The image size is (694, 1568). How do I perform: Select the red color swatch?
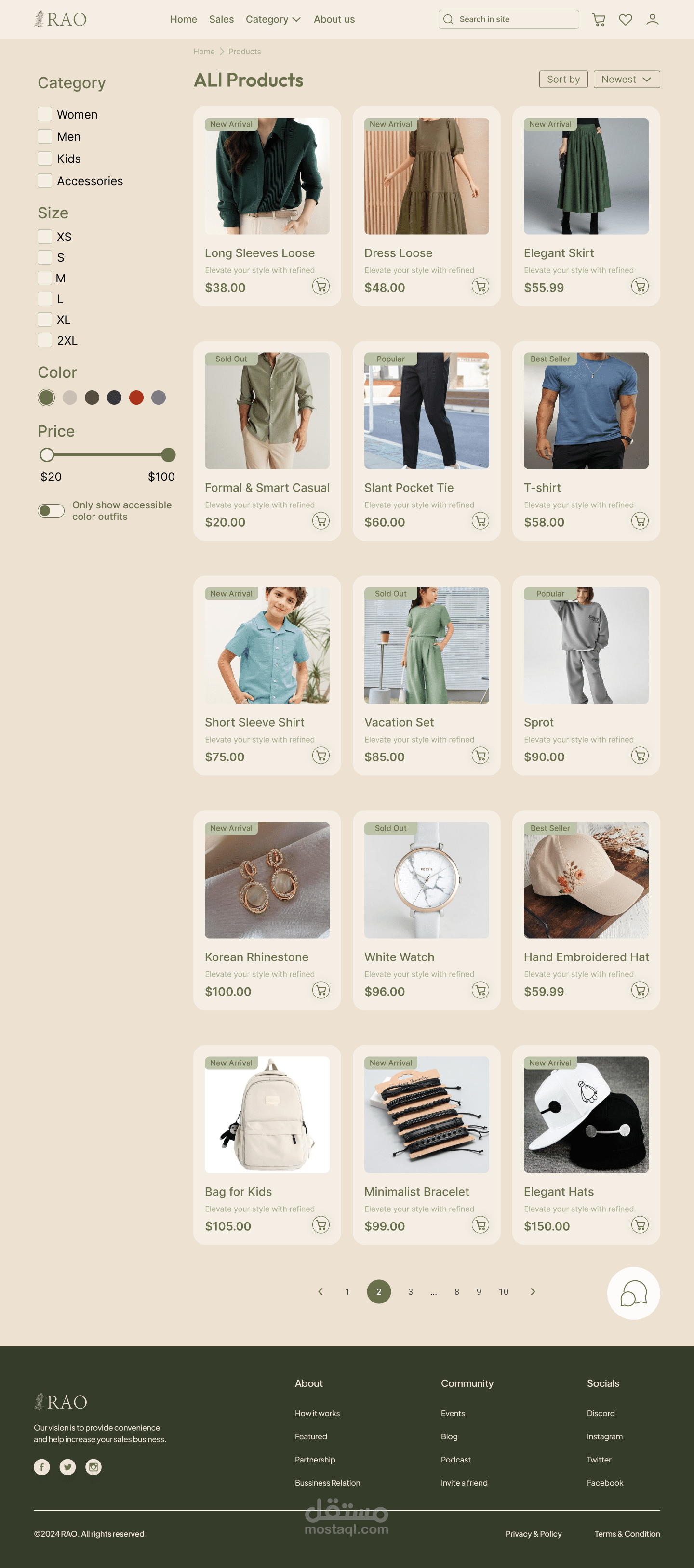(136, 398)
